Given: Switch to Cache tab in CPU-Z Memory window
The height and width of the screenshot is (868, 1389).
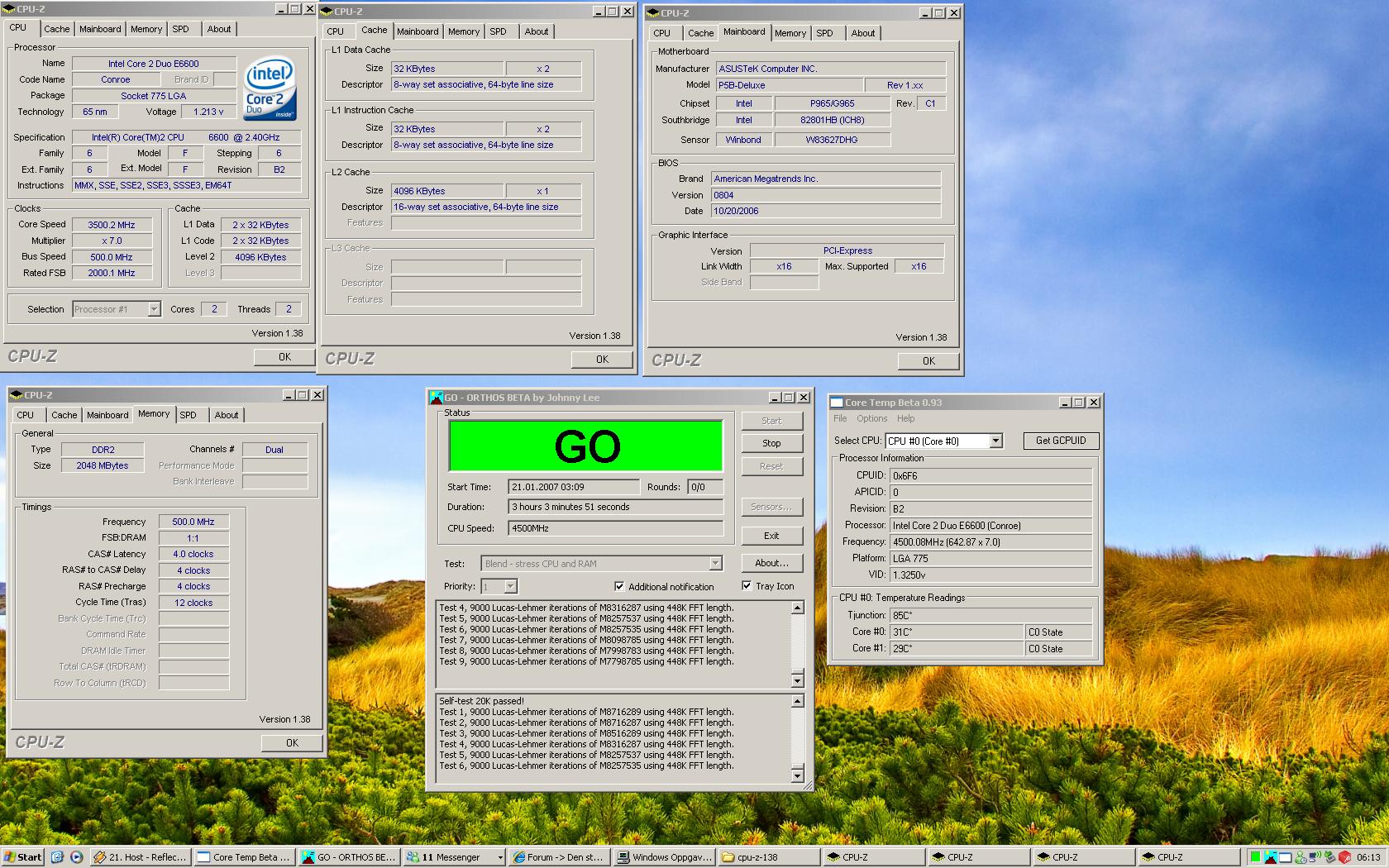Looking at the screenshot, I should pos(64,415).
